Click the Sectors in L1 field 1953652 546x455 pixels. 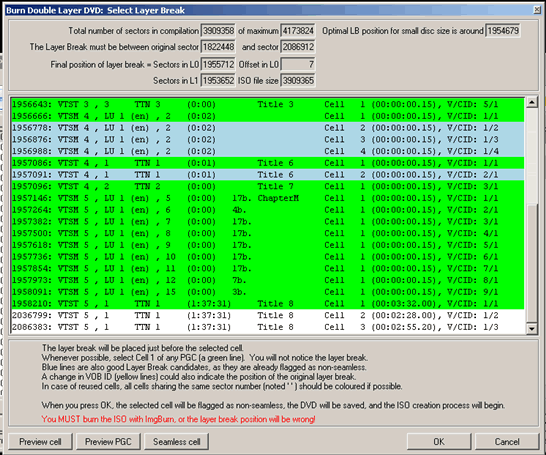click(x=218, y=80)
